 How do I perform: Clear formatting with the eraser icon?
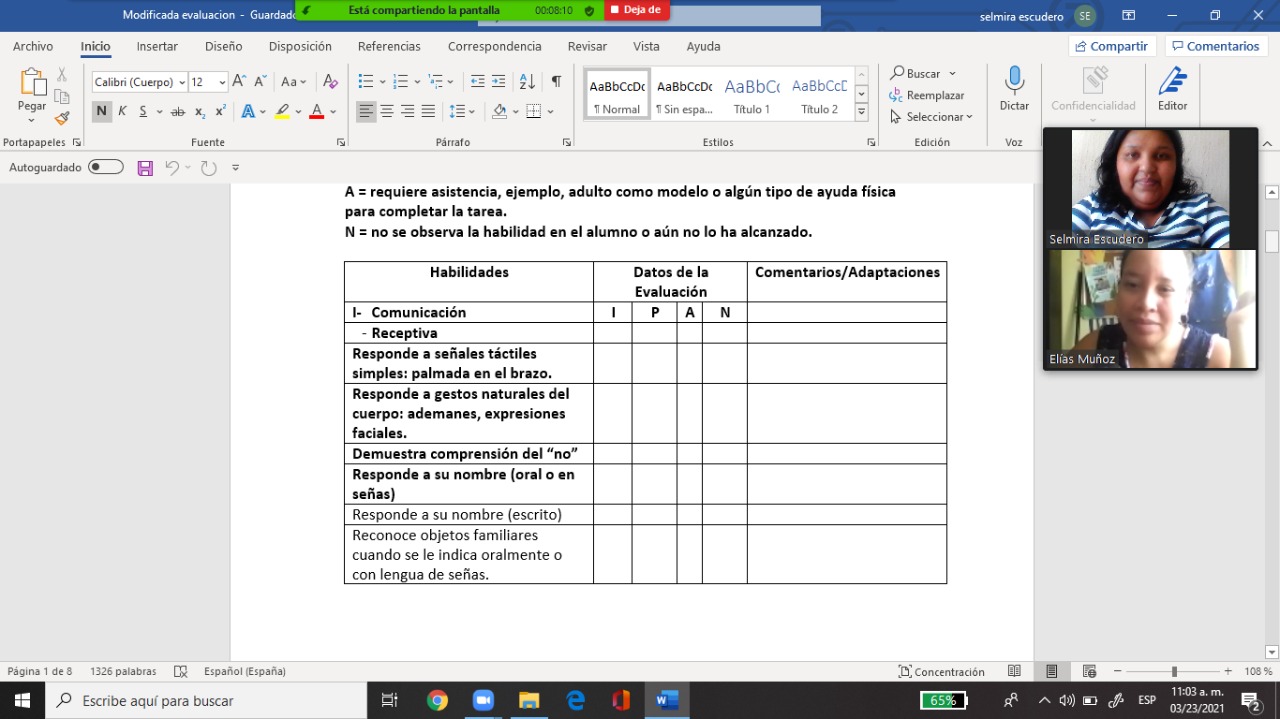331,82
